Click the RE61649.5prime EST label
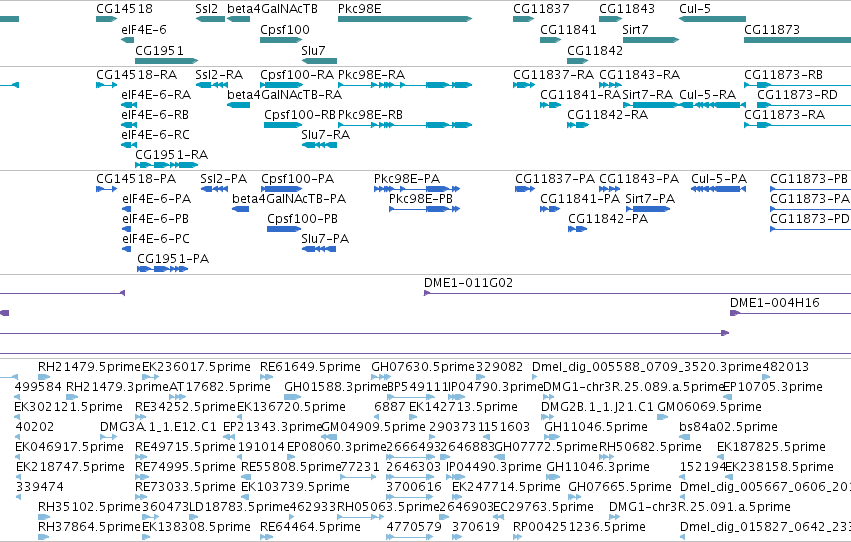851x542 pixels. tap(310, 367)
